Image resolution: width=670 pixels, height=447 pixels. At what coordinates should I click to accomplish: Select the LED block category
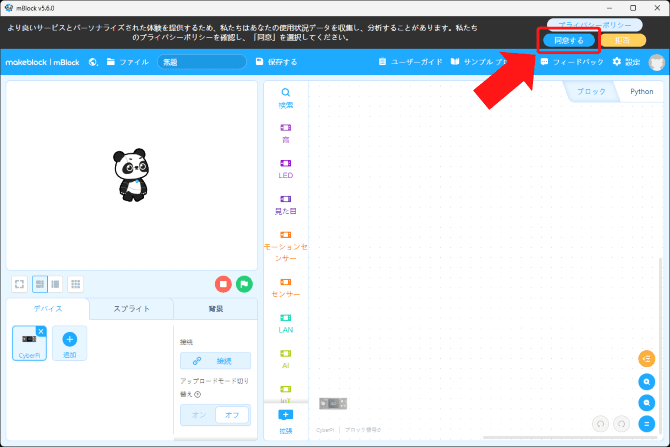coord(286,169)
